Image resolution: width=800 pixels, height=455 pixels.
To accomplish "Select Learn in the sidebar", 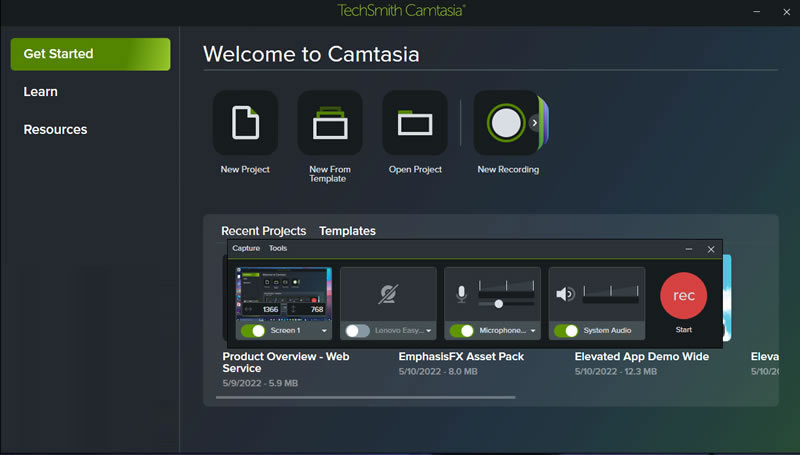I will [40, 92].
